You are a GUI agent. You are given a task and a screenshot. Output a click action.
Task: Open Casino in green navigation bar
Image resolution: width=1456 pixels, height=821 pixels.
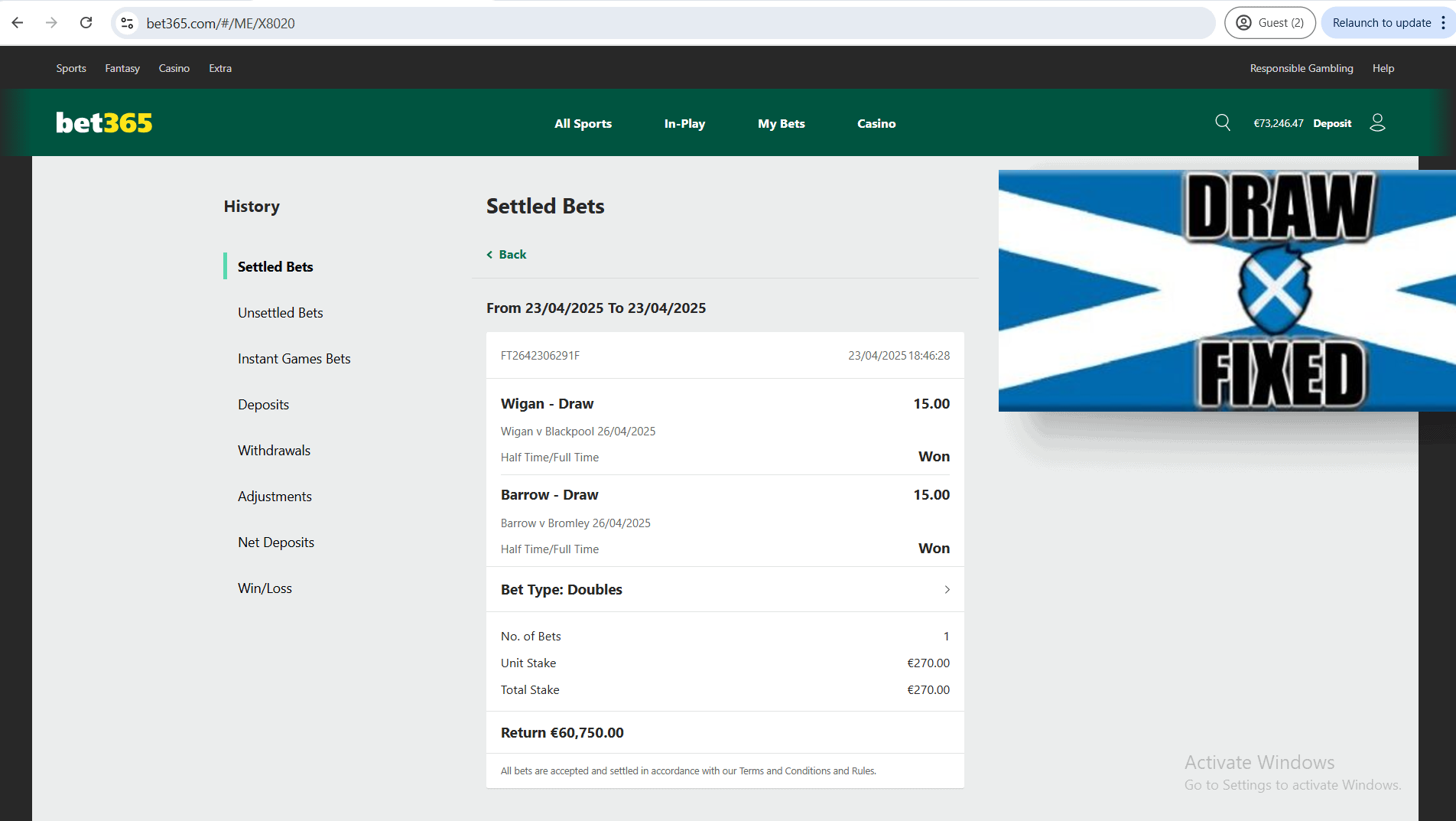[876, 123]
